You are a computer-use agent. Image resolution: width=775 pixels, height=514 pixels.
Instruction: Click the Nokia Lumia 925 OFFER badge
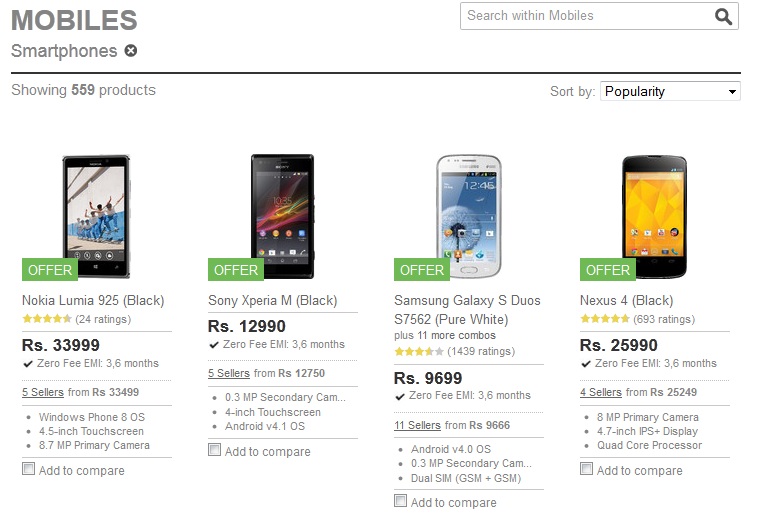coord(50,270)
